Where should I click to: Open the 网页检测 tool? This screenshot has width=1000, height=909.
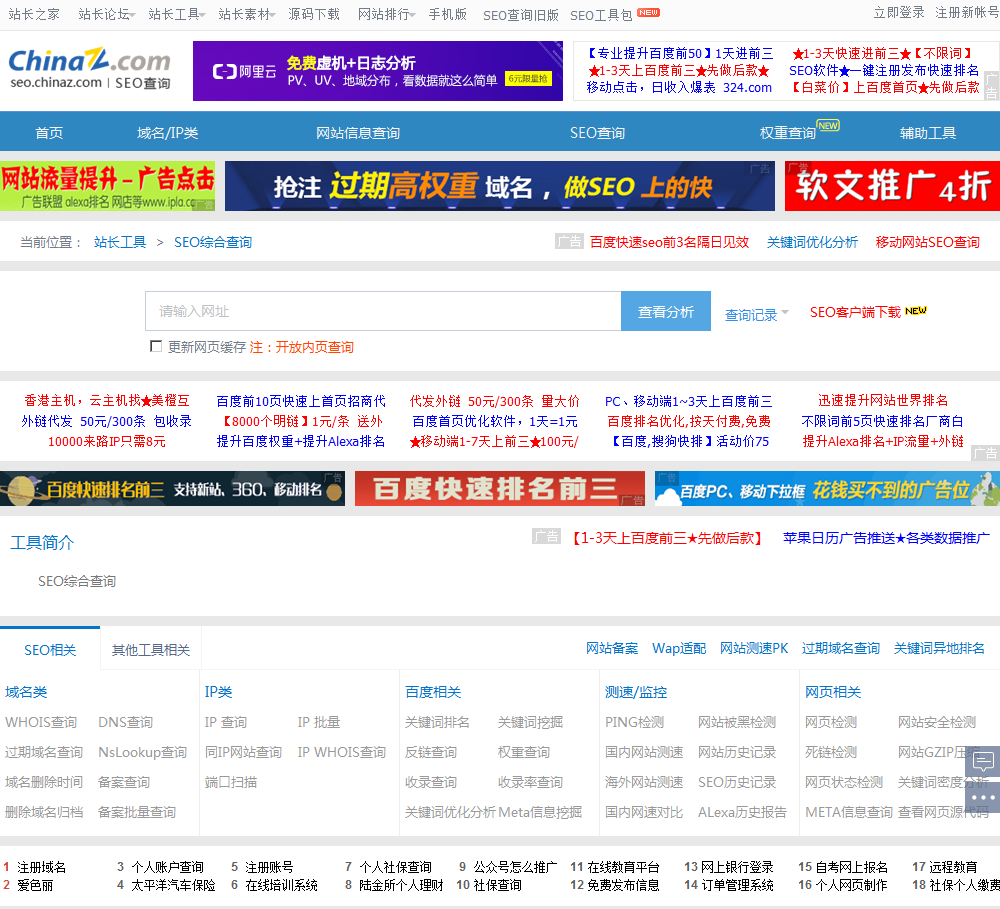[831, 722]
